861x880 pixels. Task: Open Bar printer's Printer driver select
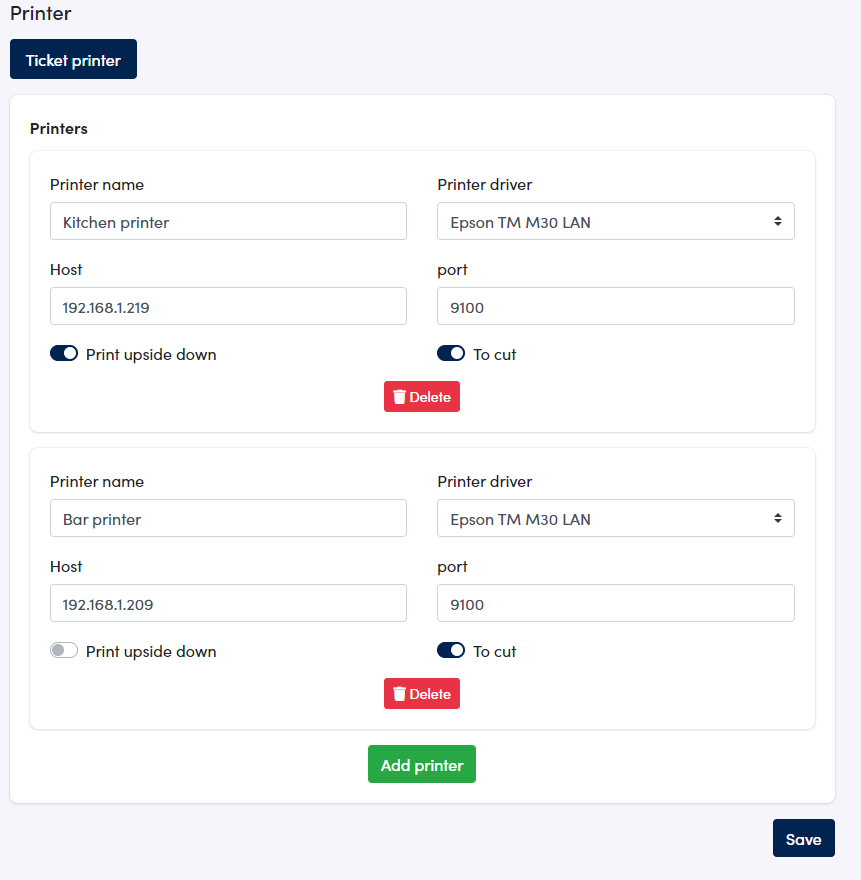coord(616,518)
